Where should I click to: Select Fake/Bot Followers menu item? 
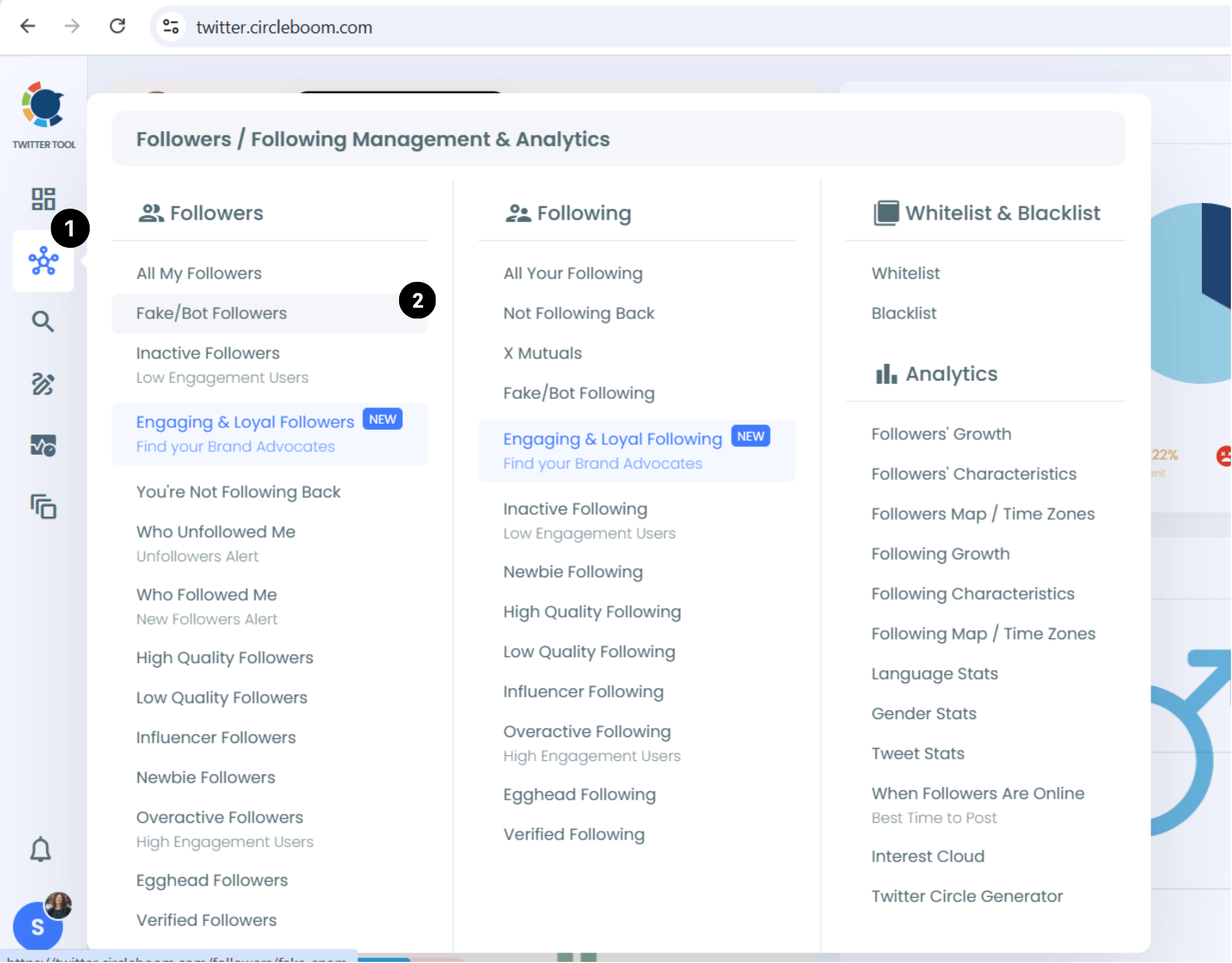point(211,313)
